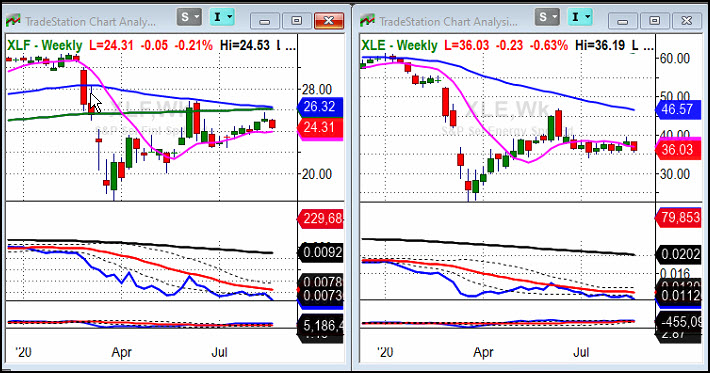Click the Apr label on XLF time axis
The image size is (710, 373).
coord(122,352)
